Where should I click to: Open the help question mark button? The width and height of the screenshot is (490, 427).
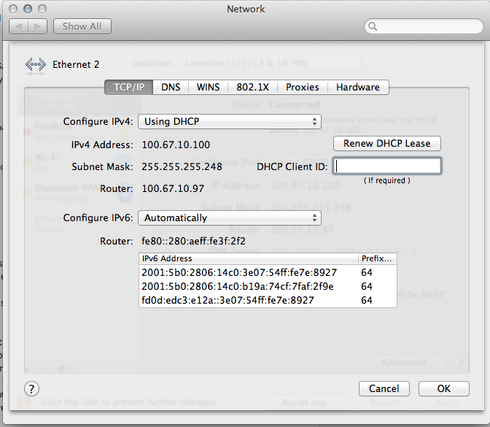tap(32, 389)
